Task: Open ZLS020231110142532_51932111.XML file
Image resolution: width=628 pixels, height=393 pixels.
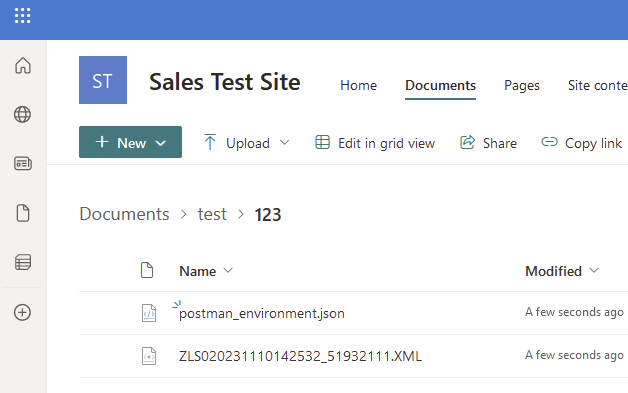Action: (x=300, y=356)
